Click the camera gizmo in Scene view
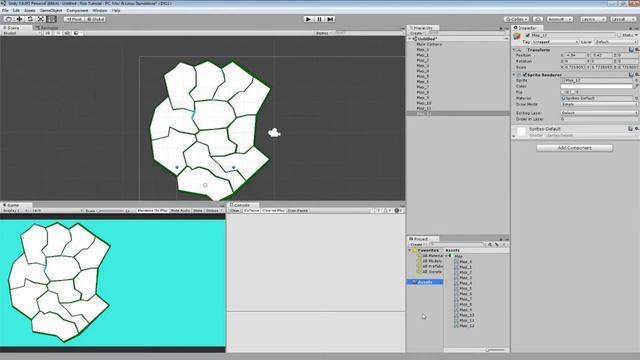Viewport: 640px width, 360px height. (x=274, y=133)
